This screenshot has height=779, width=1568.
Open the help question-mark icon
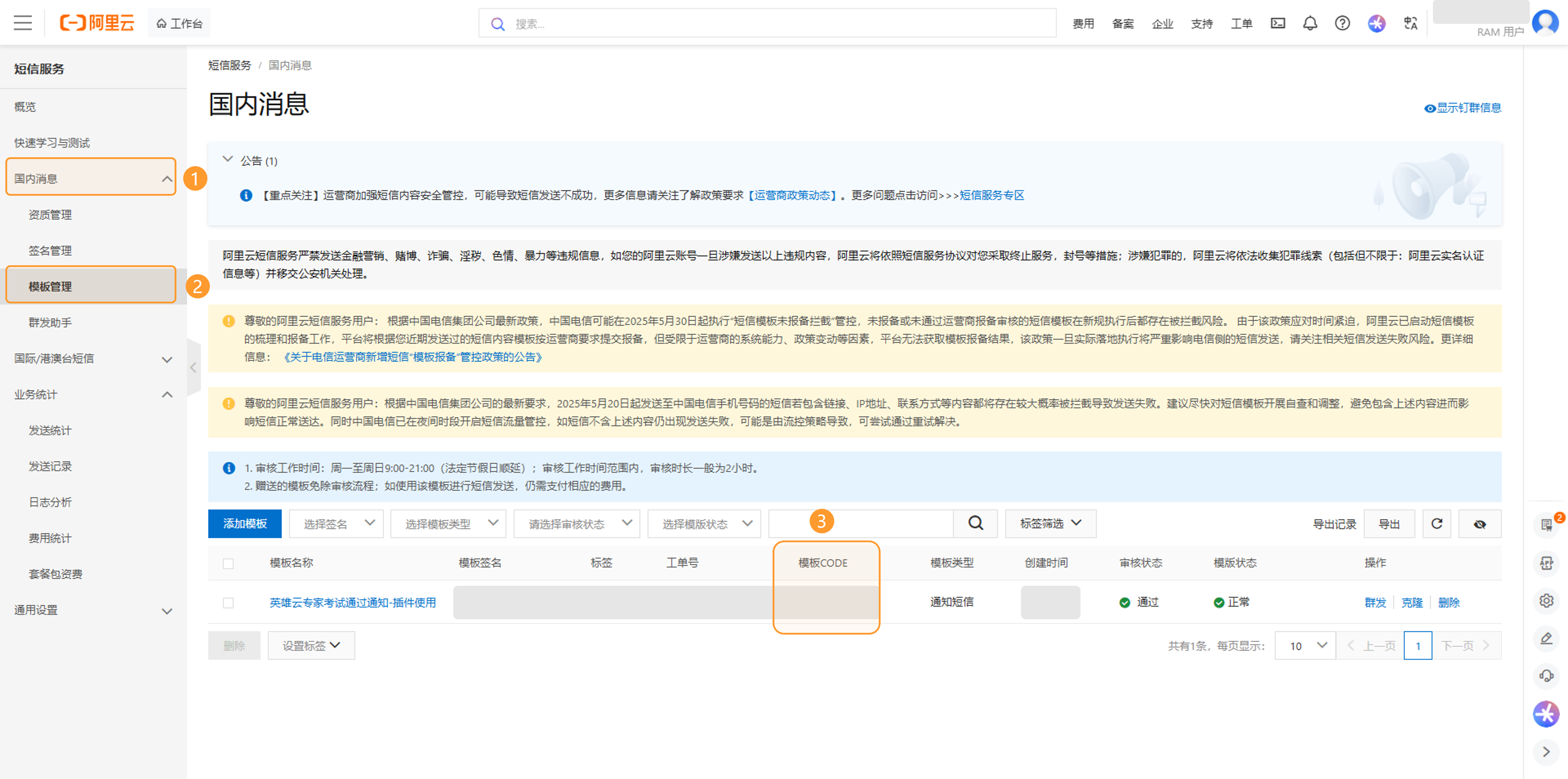point(1343,23)
